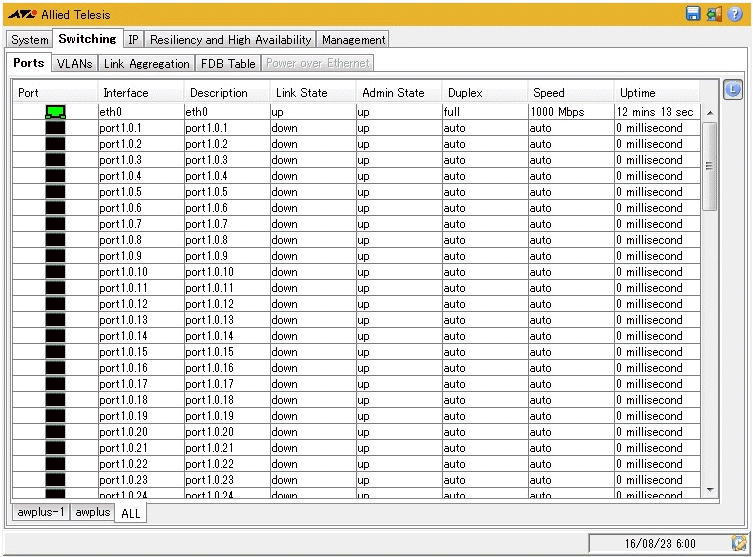
Task: Click the Port column header
Action: coord(55,93)
